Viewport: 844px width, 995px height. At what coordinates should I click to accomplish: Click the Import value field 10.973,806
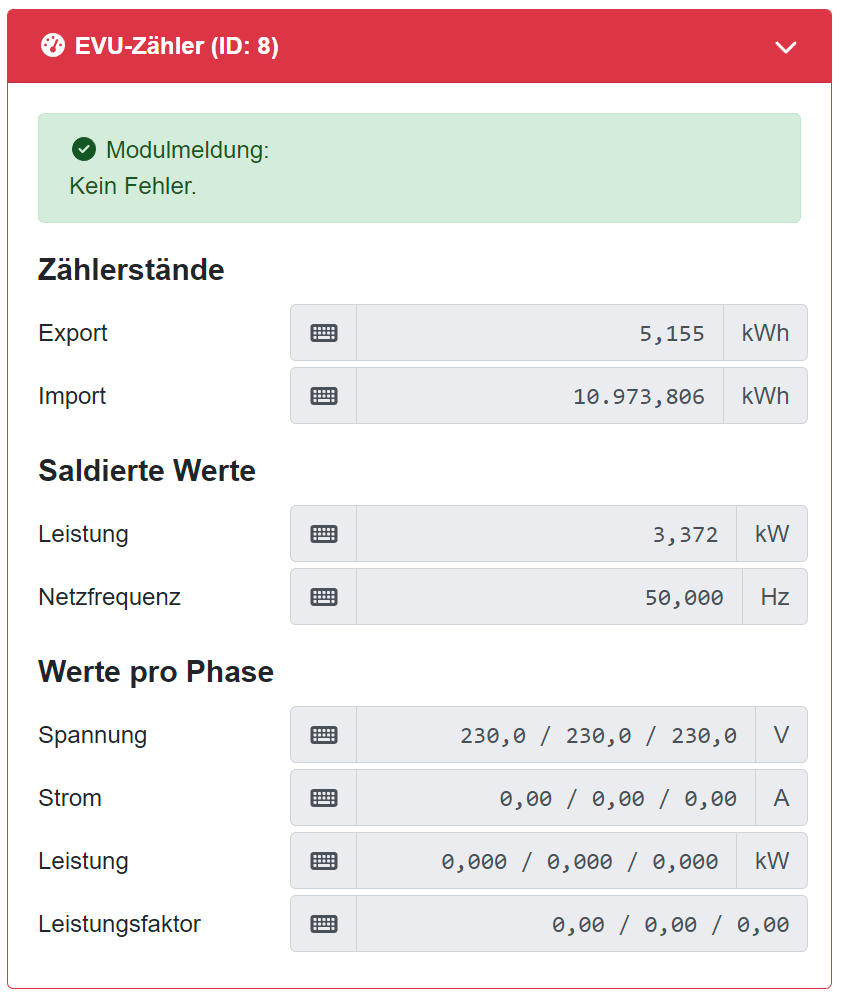pyautogui.click(x=540, y=396)
